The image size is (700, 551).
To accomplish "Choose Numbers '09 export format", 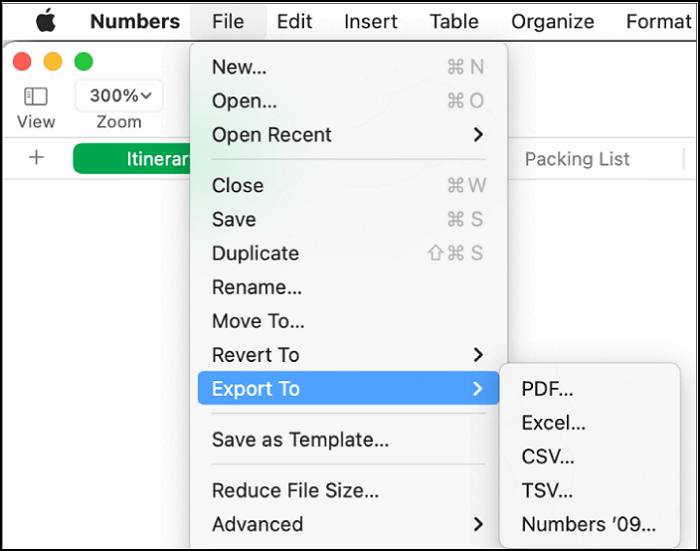I will coord(588,524).
